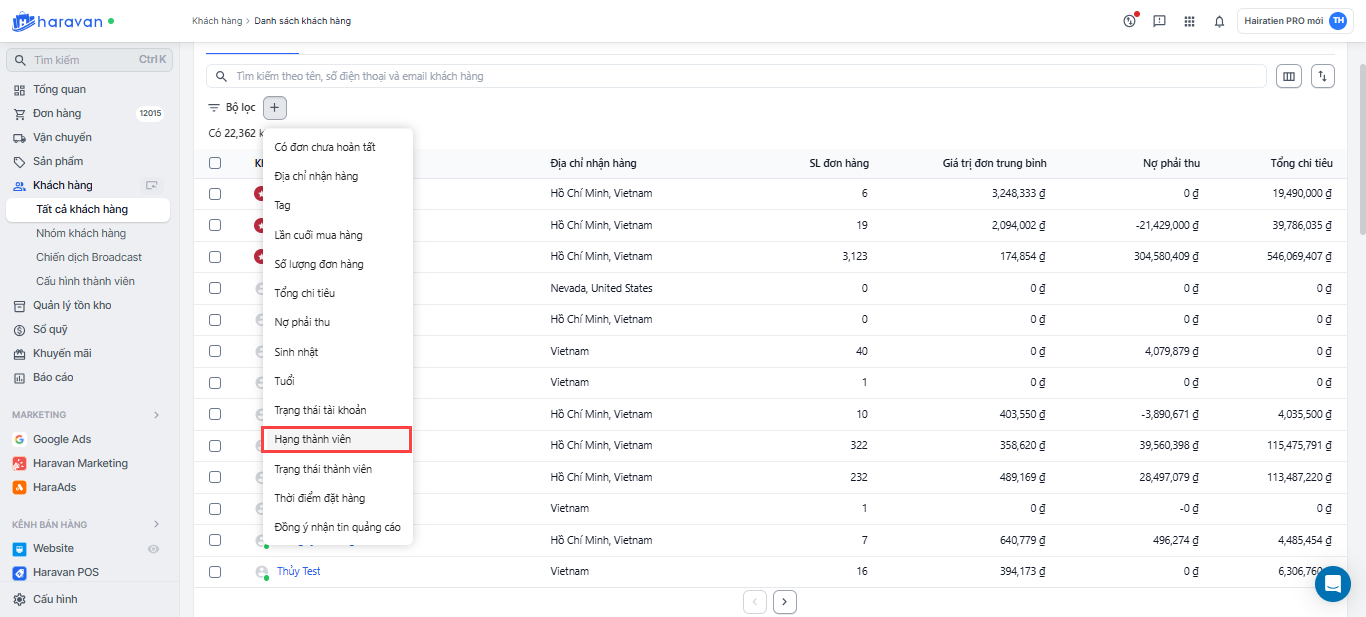
Task: Click the notification bell icon
Action: click(x=1219, y=21)
